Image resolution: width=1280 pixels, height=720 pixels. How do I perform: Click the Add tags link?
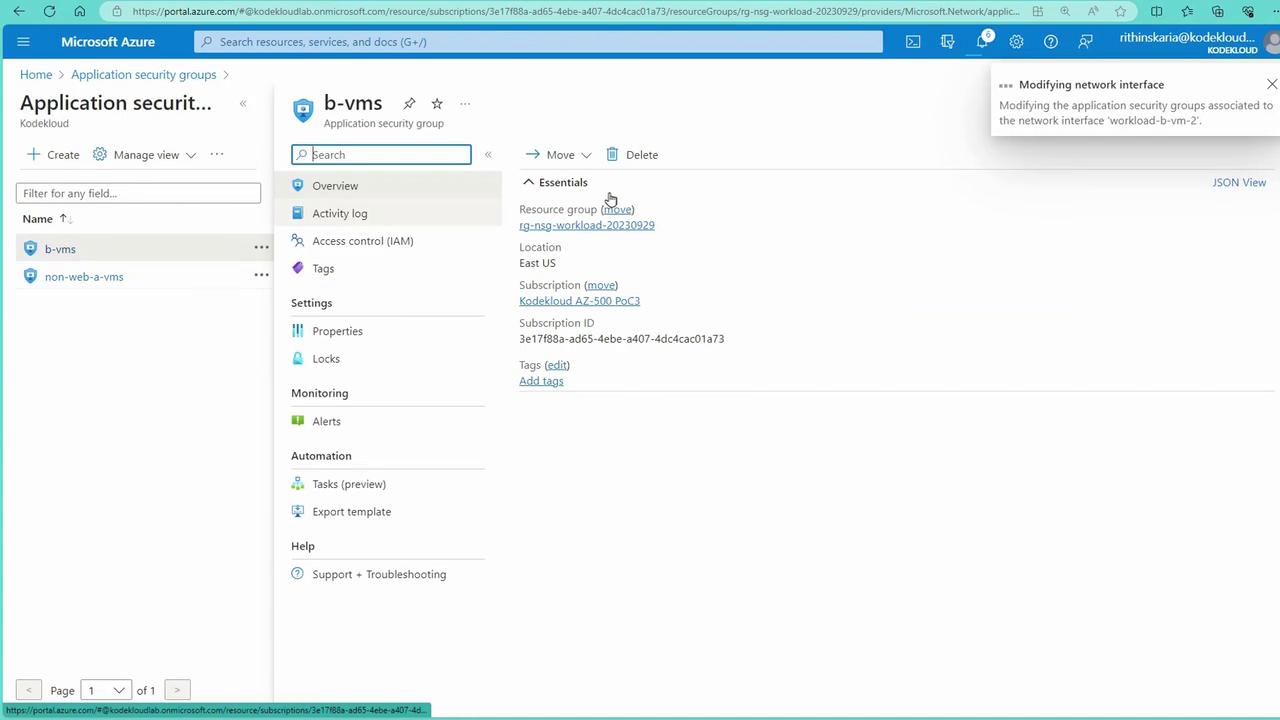tap(541, 381)
